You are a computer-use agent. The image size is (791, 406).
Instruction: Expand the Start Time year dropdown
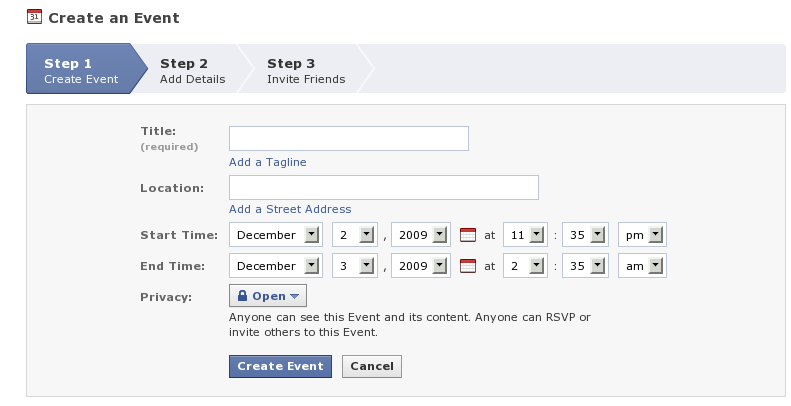421,235
